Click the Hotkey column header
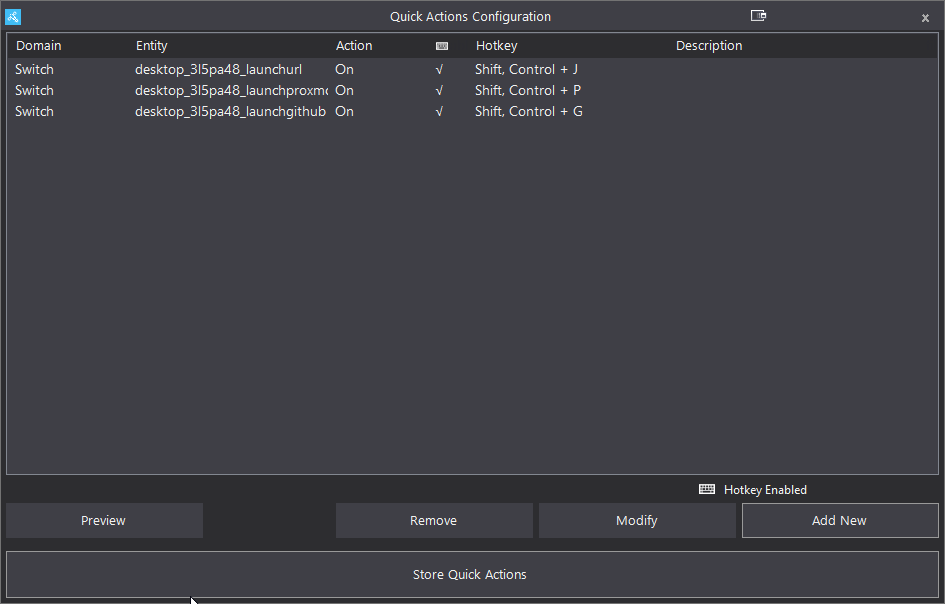Image resolution: width=945 pixels, height=604 pixels. click(497, 46)
